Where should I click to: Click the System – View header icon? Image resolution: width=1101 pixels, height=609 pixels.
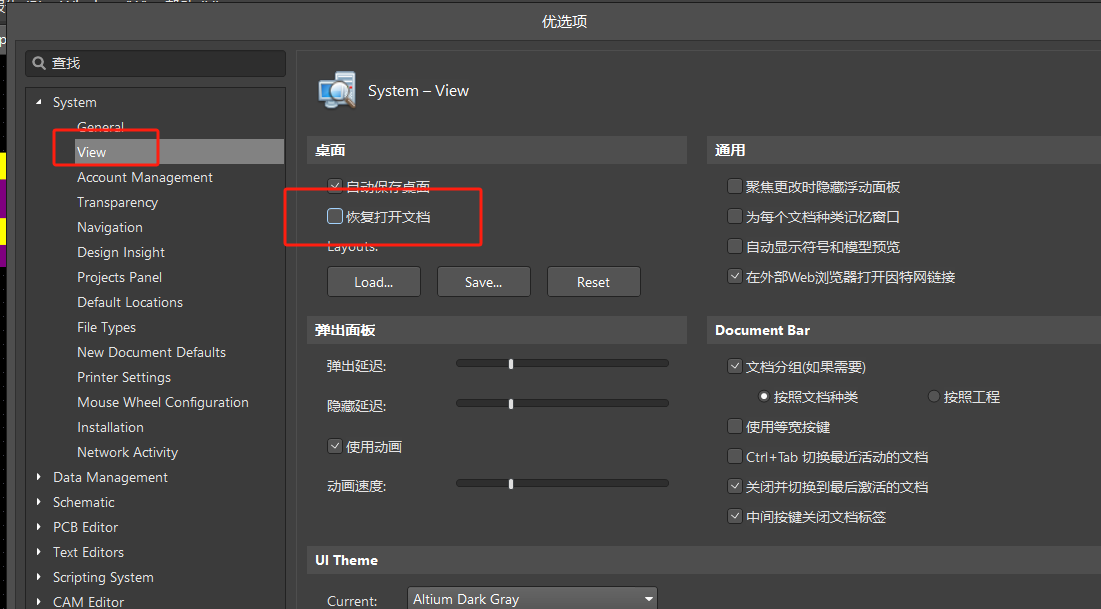336,90
